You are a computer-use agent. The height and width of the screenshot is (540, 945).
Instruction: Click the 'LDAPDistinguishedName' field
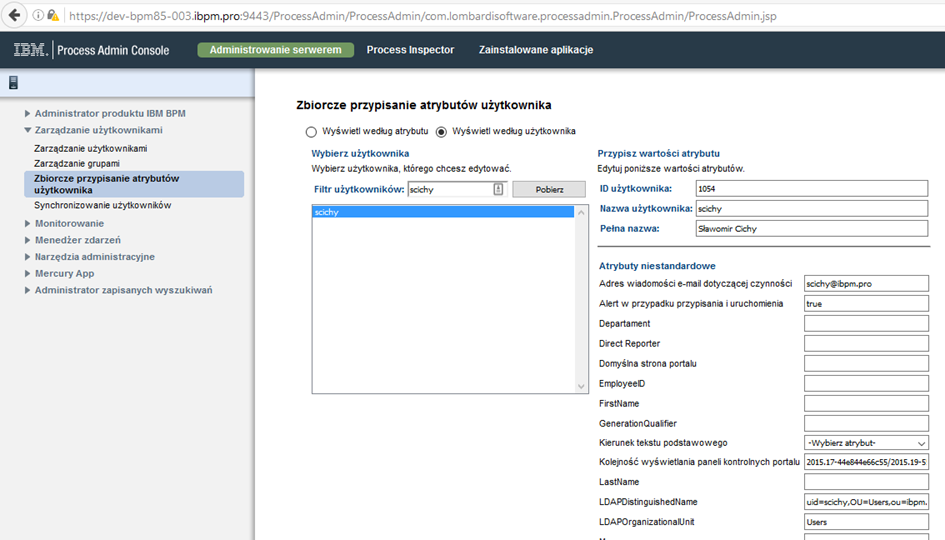tap(866, 501)
